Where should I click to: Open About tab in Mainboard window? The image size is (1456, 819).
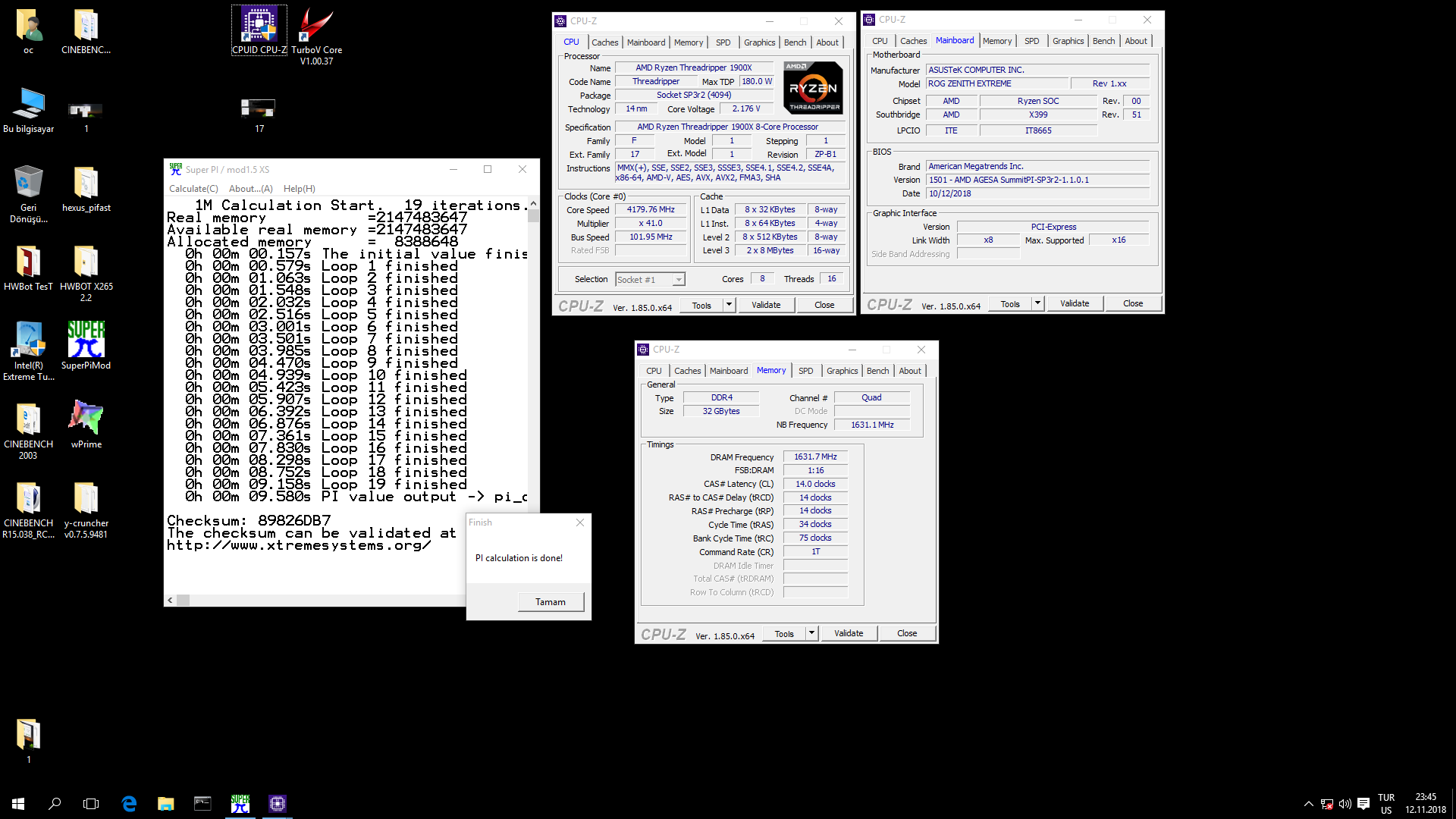[1135, 41]
